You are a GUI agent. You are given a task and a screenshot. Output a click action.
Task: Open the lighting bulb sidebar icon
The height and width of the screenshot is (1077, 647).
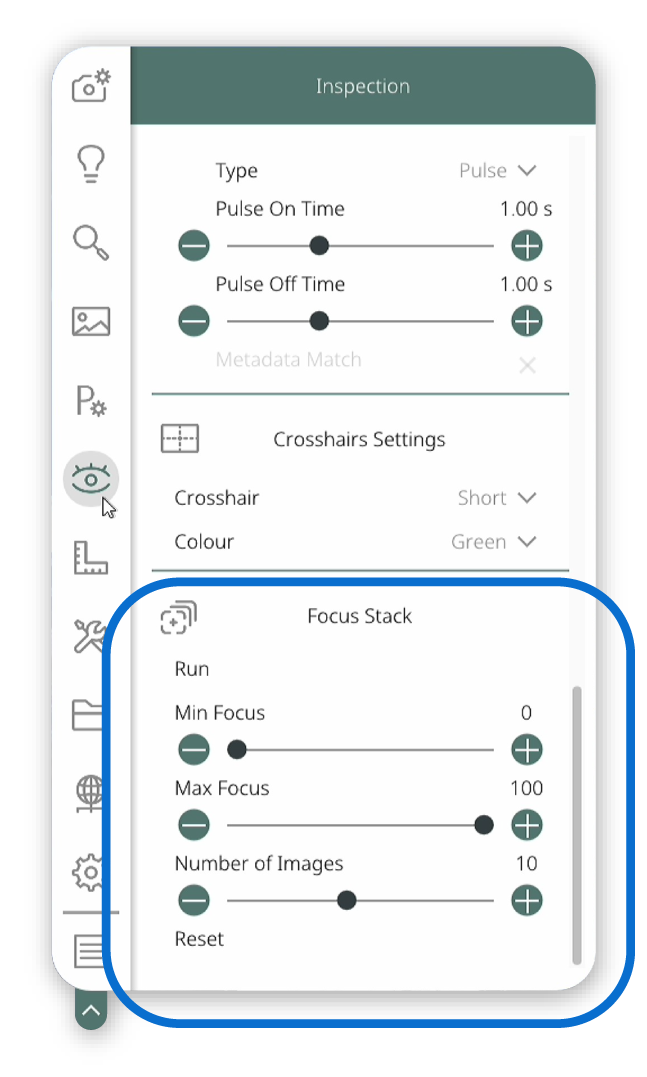point(91,164)
